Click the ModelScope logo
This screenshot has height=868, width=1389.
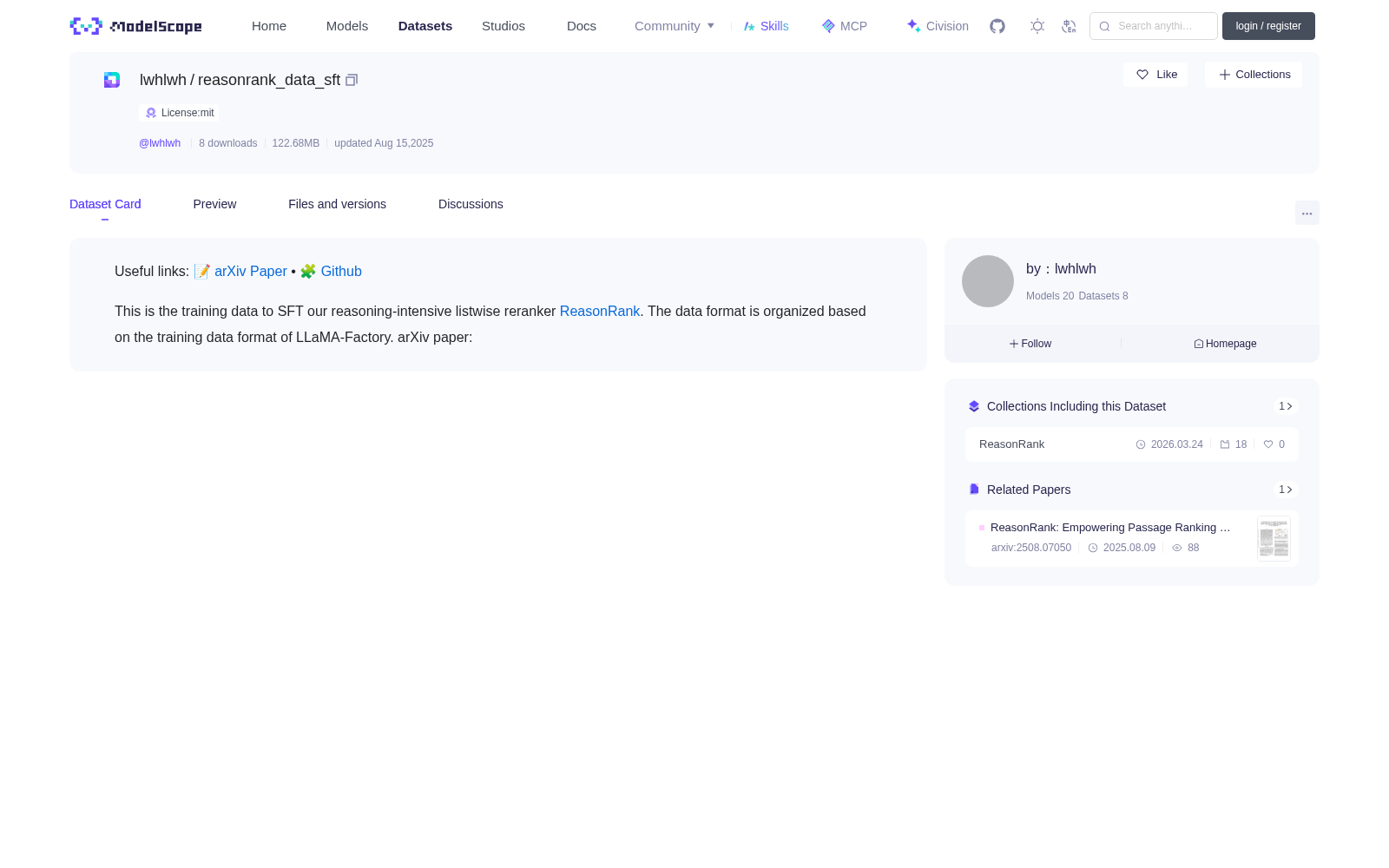[135, 26]
